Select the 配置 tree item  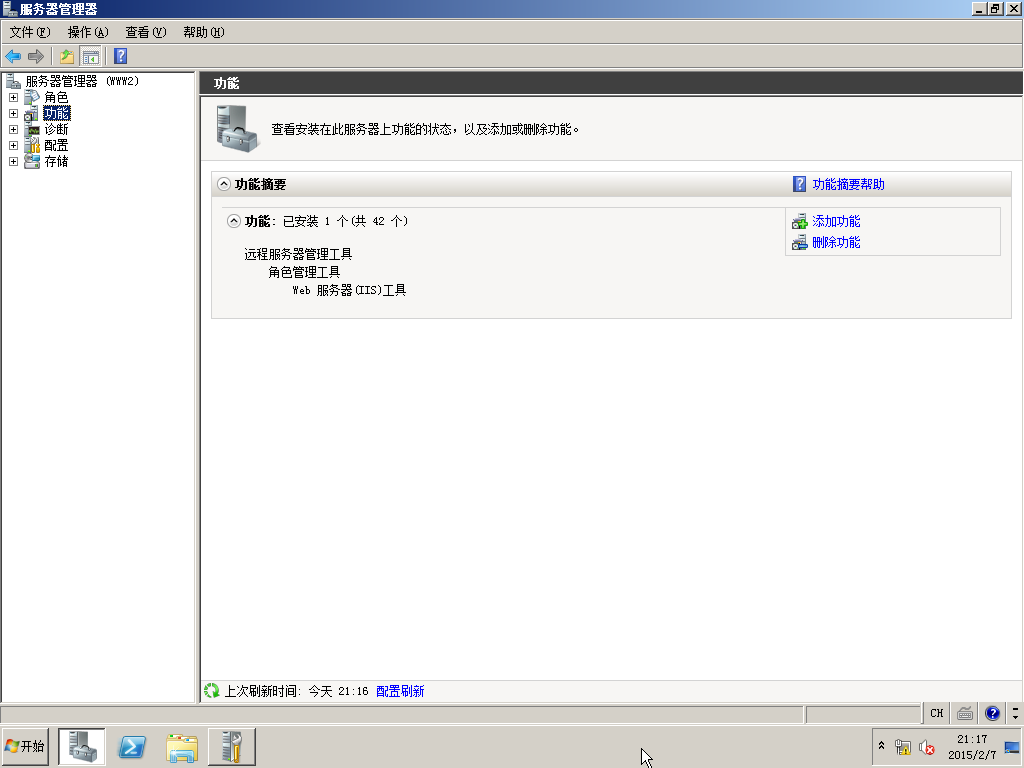click(x=56, y=145)
